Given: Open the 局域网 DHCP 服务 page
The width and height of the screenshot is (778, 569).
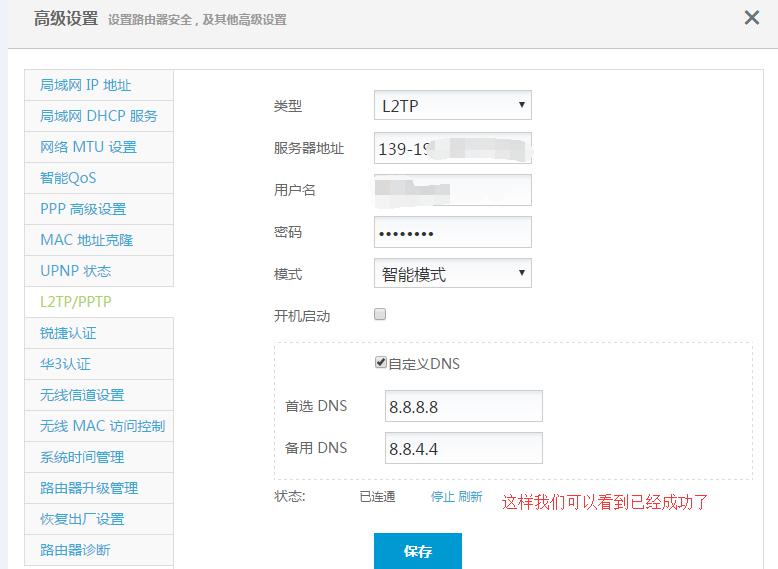Looking at the screenshot, I should click(x=99, y=116).
